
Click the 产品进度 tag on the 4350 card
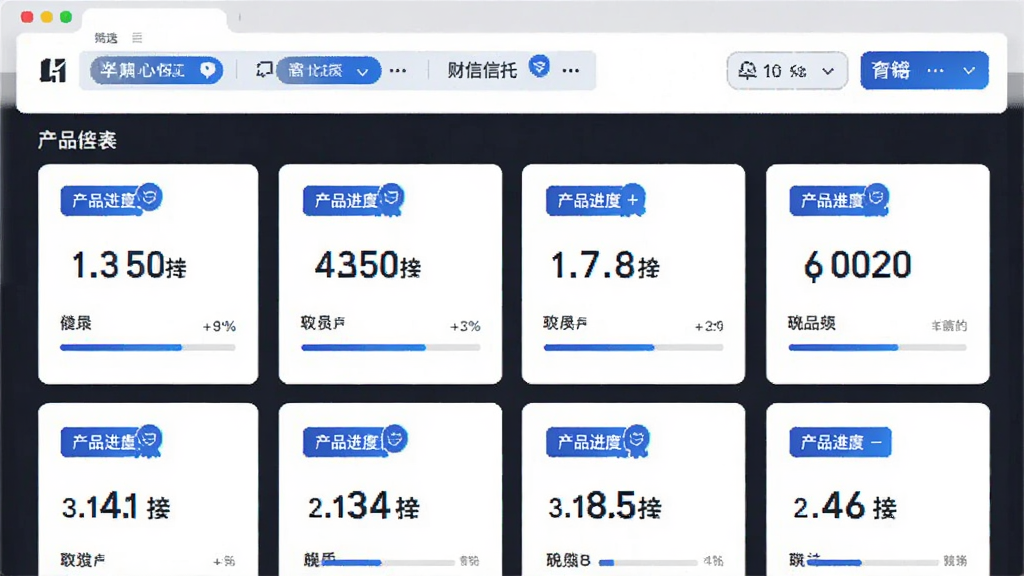click(x=344, y=200)
